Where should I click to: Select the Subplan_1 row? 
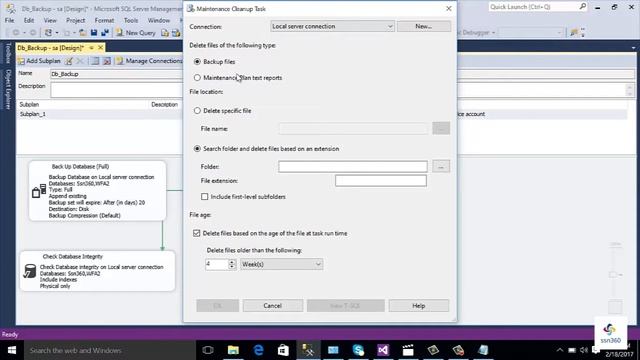100,114
